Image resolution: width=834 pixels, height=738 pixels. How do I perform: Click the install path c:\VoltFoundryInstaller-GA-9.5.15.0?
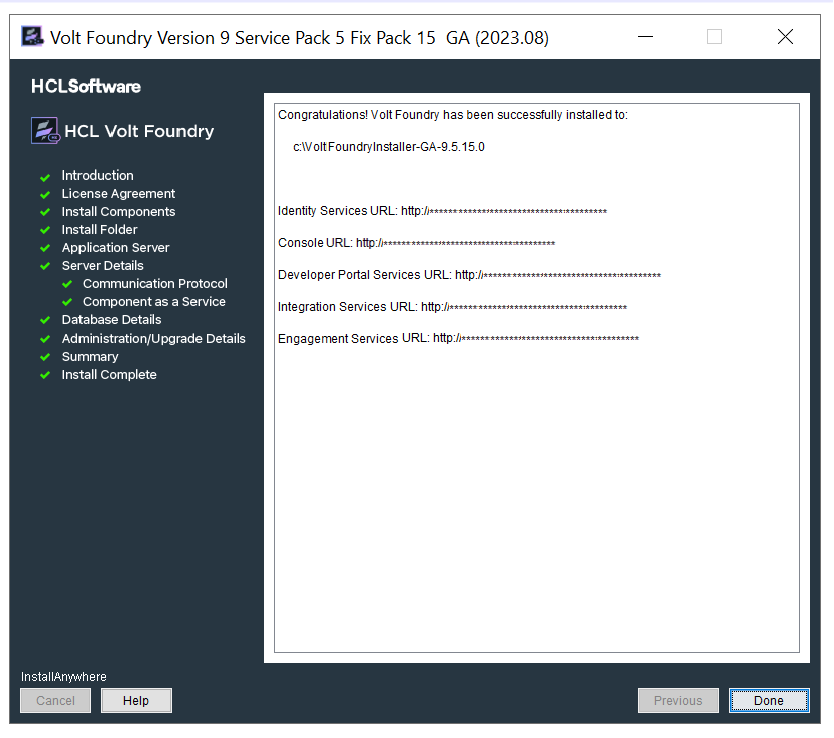click(x=389, y=147)
